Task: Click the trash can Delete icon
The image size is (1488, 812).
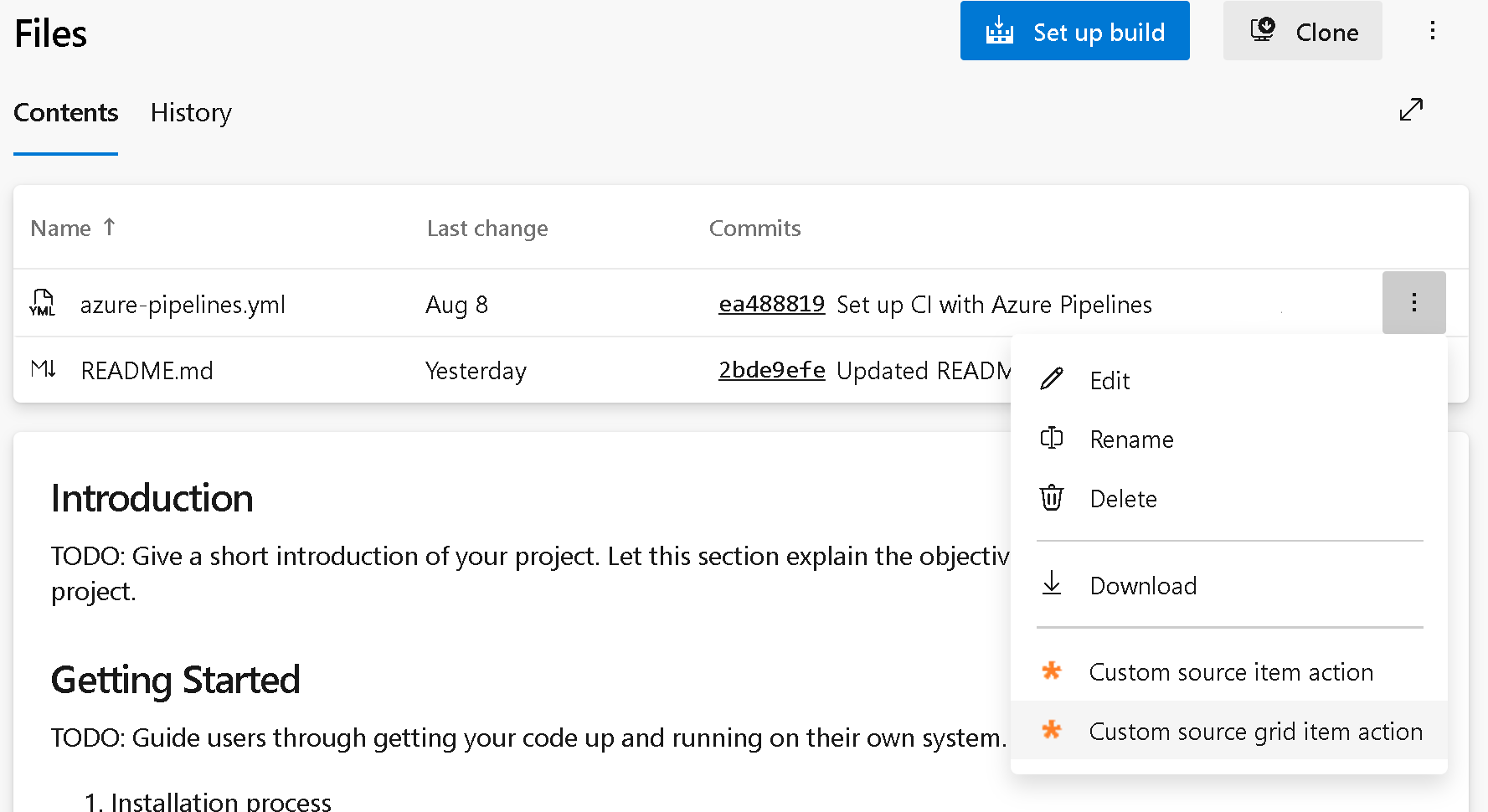Action: coord(1052,498)
